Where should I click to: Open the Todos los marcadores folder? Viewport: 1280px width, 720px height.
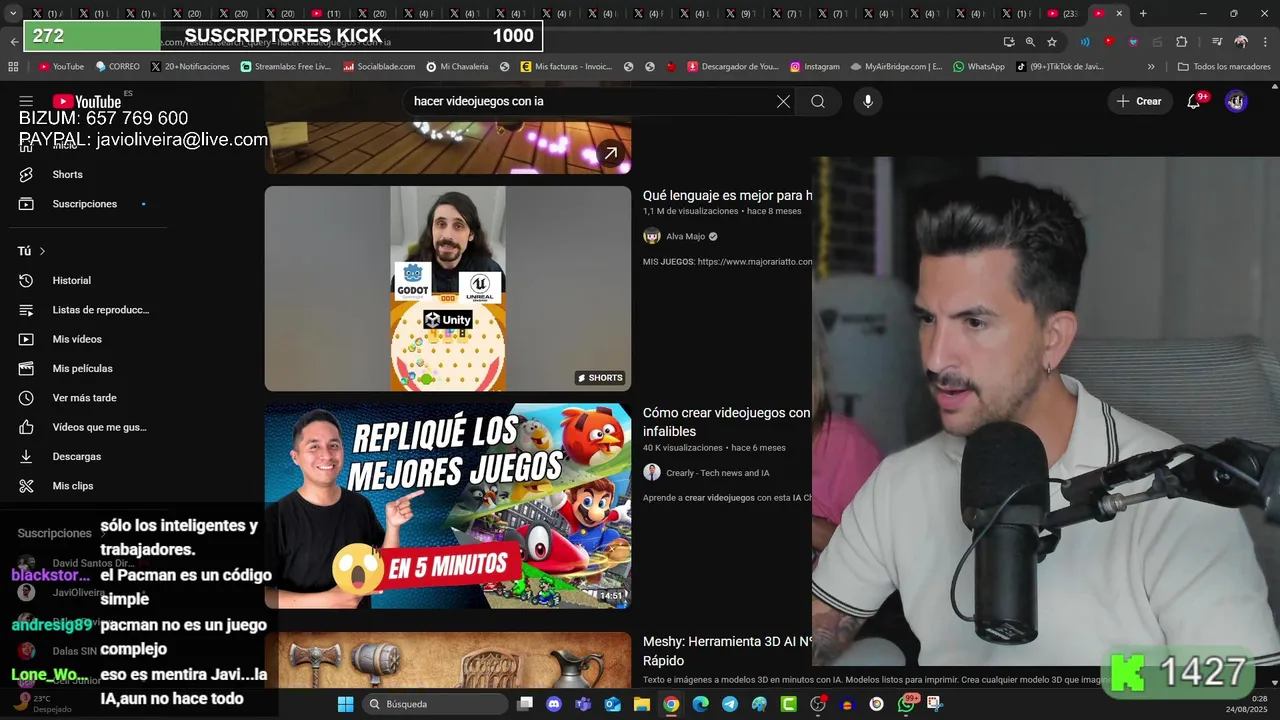click(x=1224, y=67)
